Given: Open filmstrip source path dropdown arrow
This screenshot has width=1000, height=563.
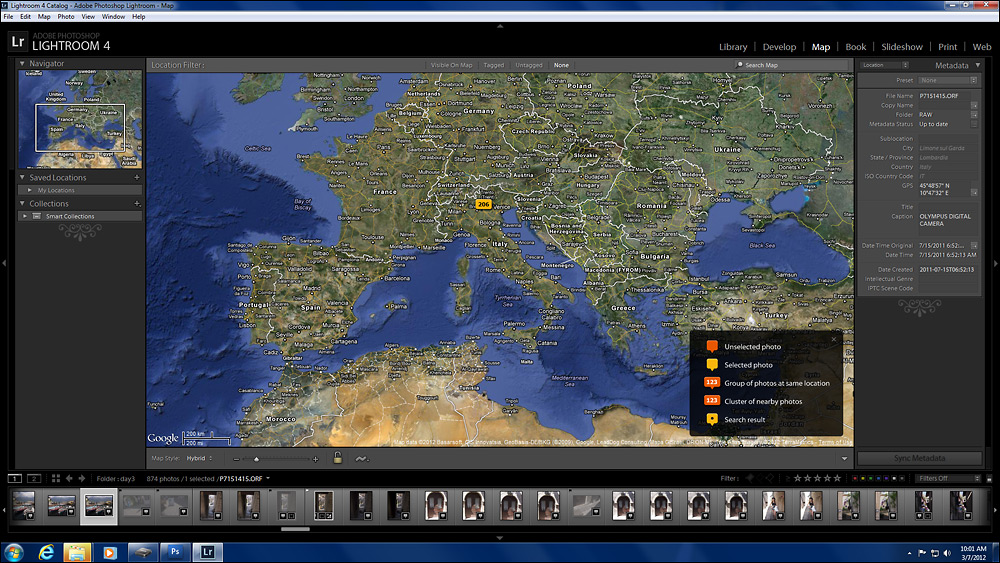Looking at the screenshot, I should (268, 478).
